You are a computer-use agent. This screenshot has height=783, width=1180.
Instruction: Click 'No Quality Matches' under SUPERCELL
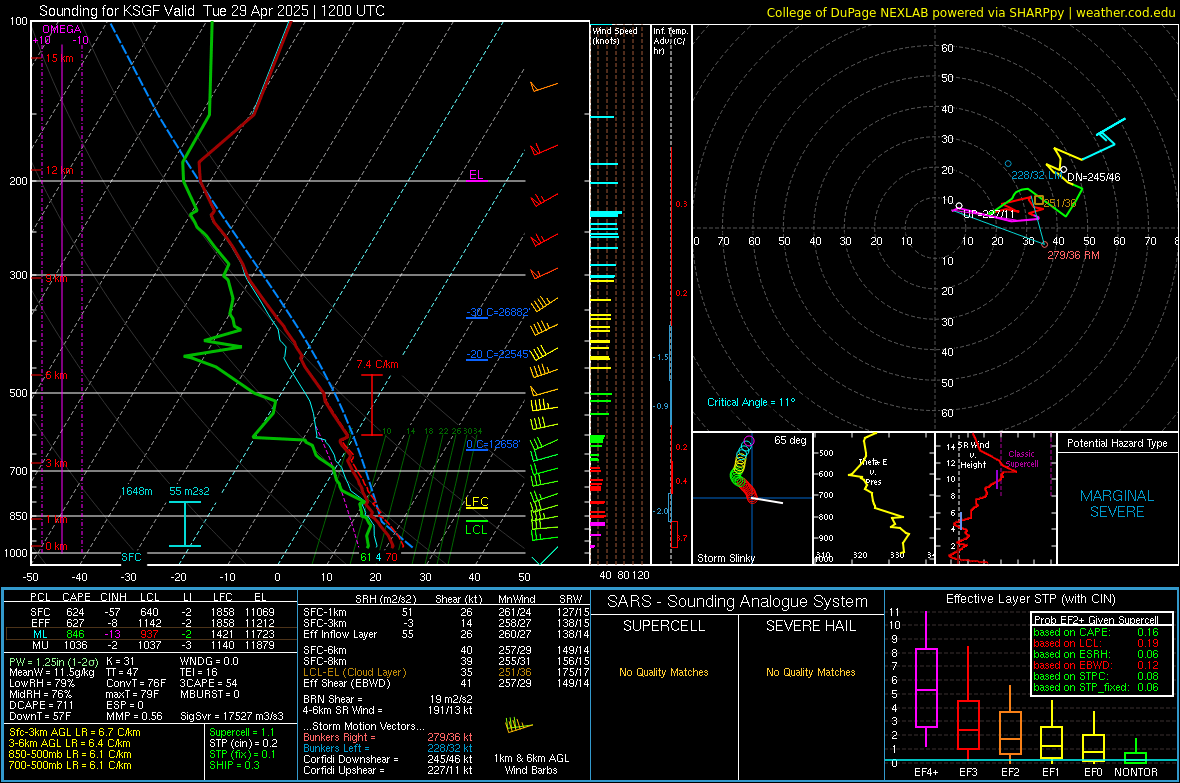(663, 672)
